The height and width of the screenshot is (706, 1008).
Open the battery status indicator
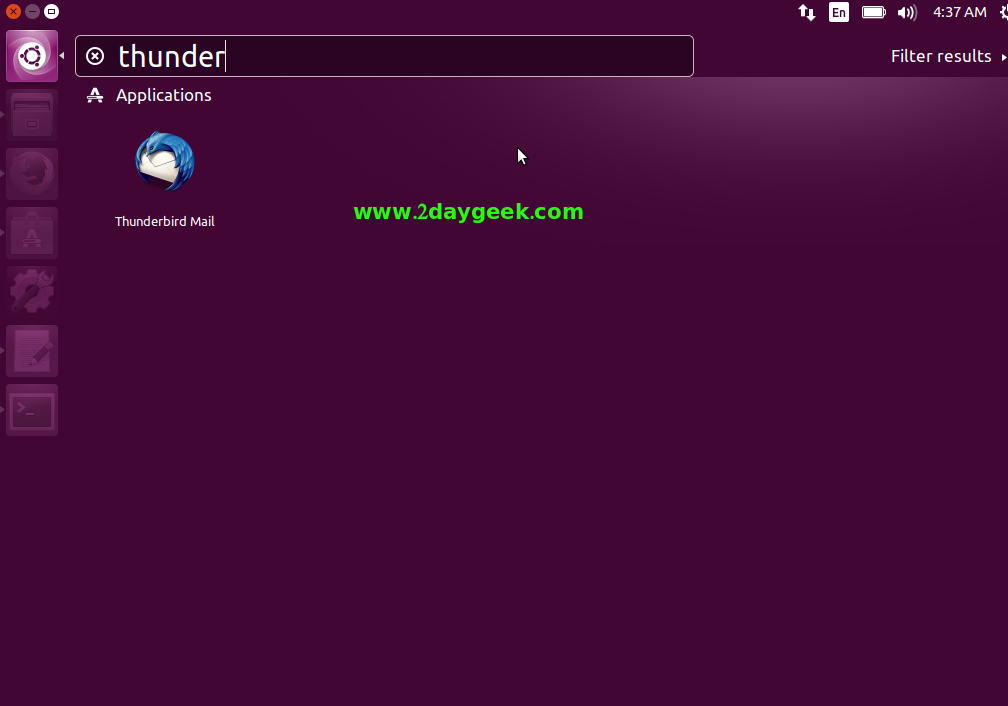(x=874, y=12)
